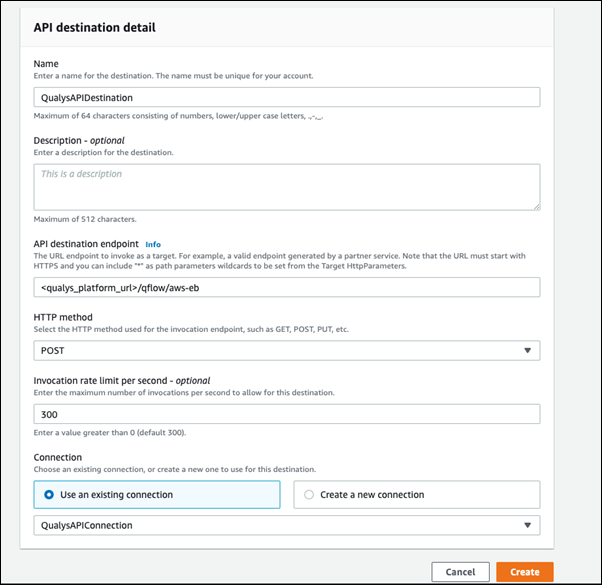This screenshot has height=585, width=602.
Task: Click the Name field containing QualysAPIDestination
Action: (286, 97)
